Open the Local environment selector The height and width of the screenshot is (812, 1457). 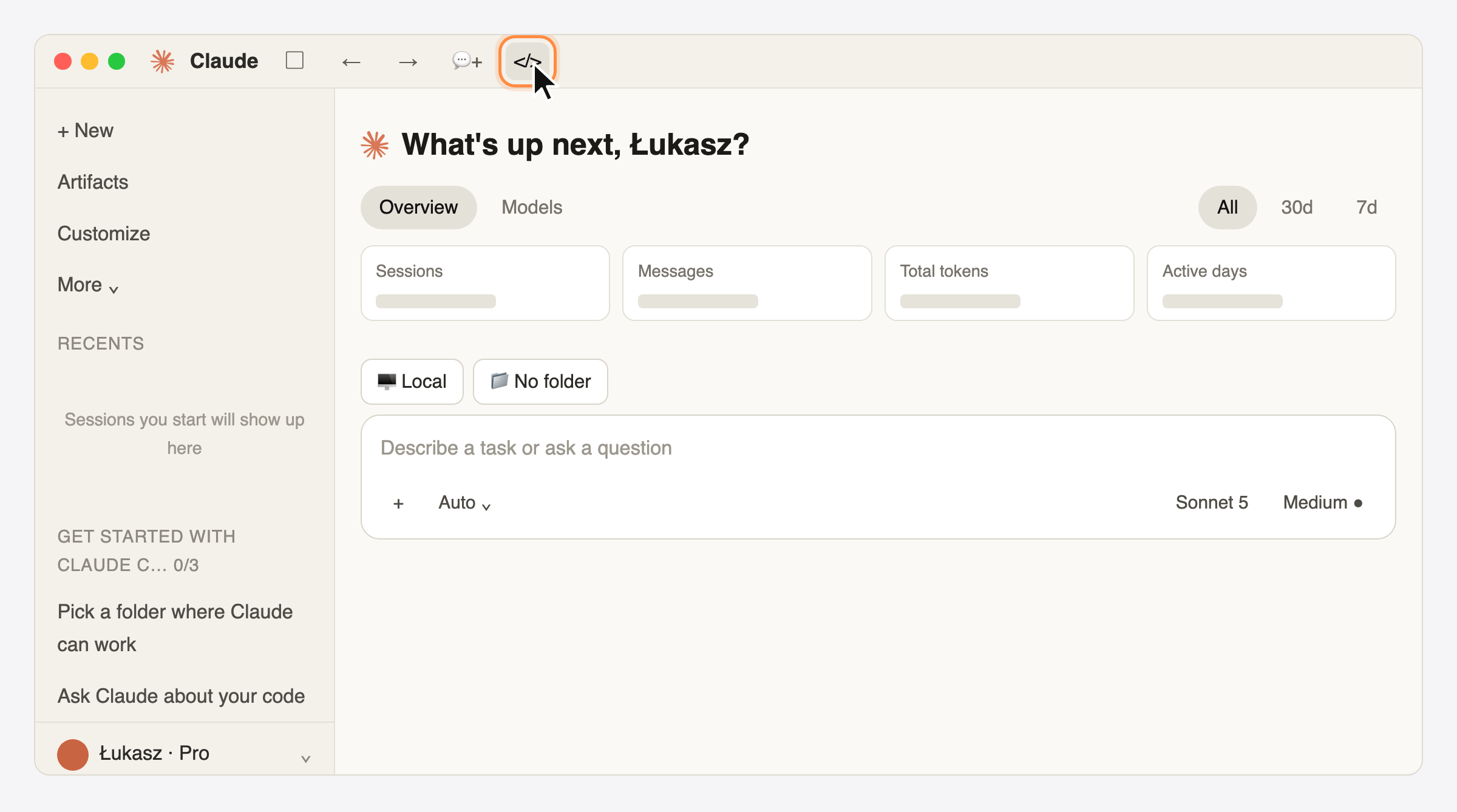(x=412, y=382)
